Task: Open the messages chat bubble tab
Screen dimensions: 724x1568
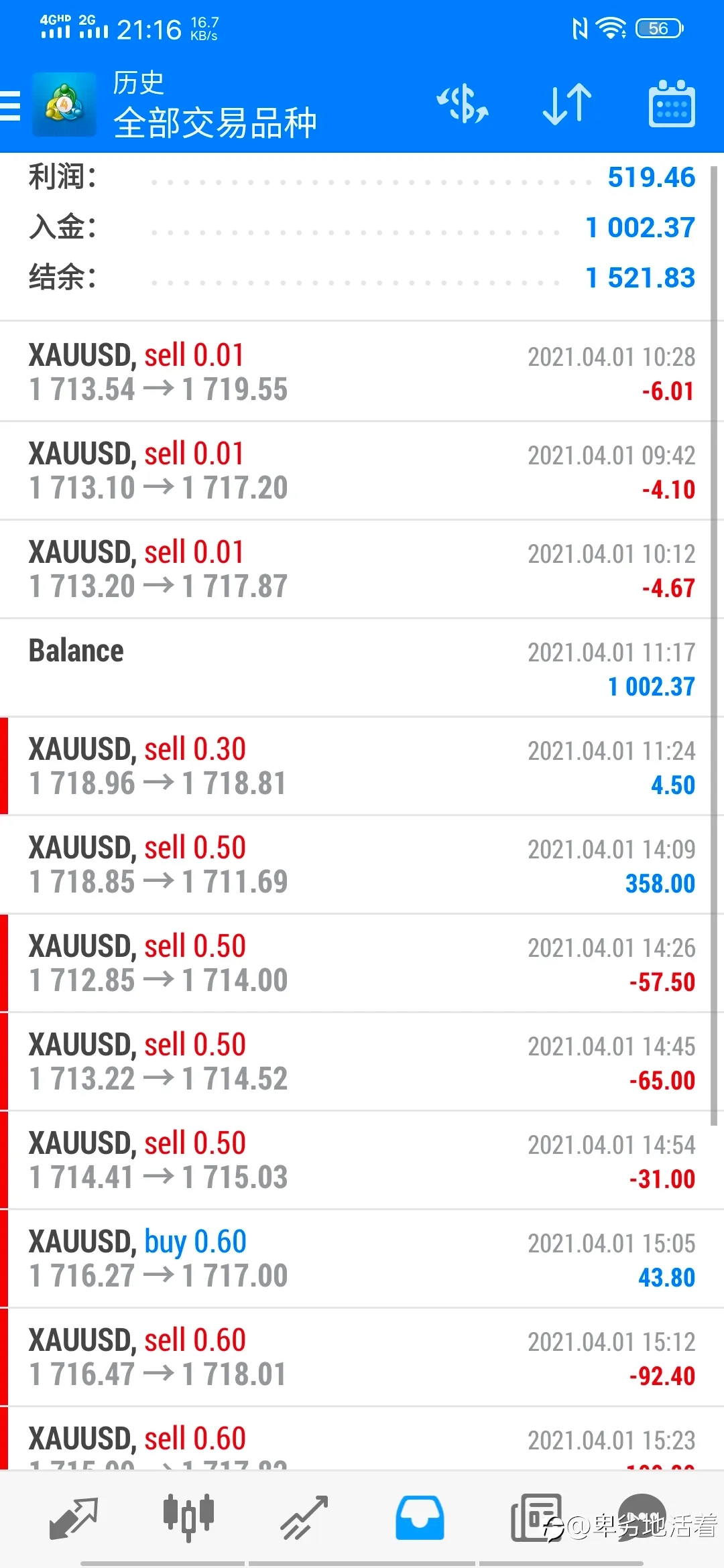Action: click(x=642, y=1517)
